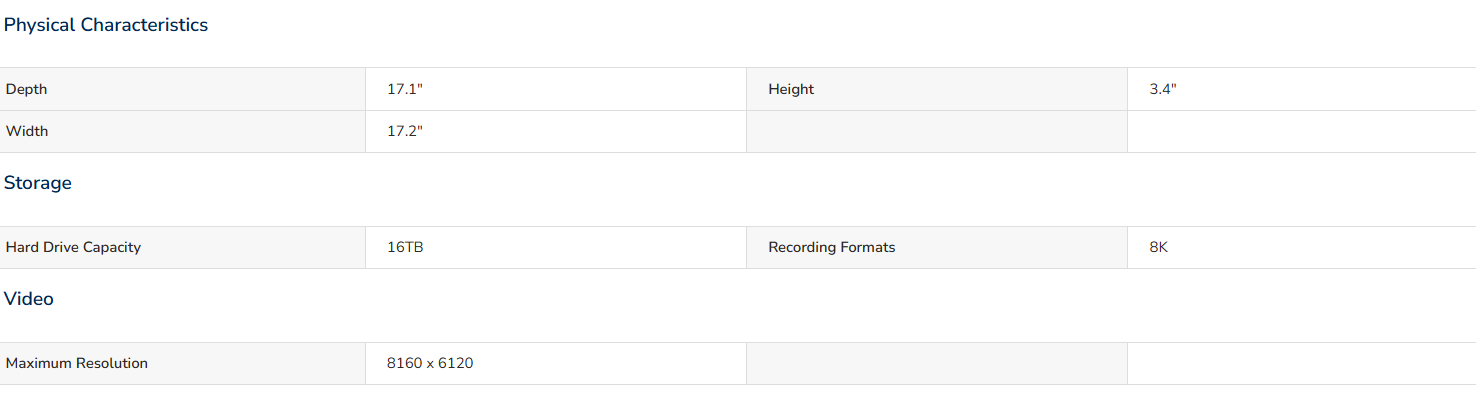Select the Depth label cell
The image size is (1476, 395).
[x=183, y=89]
